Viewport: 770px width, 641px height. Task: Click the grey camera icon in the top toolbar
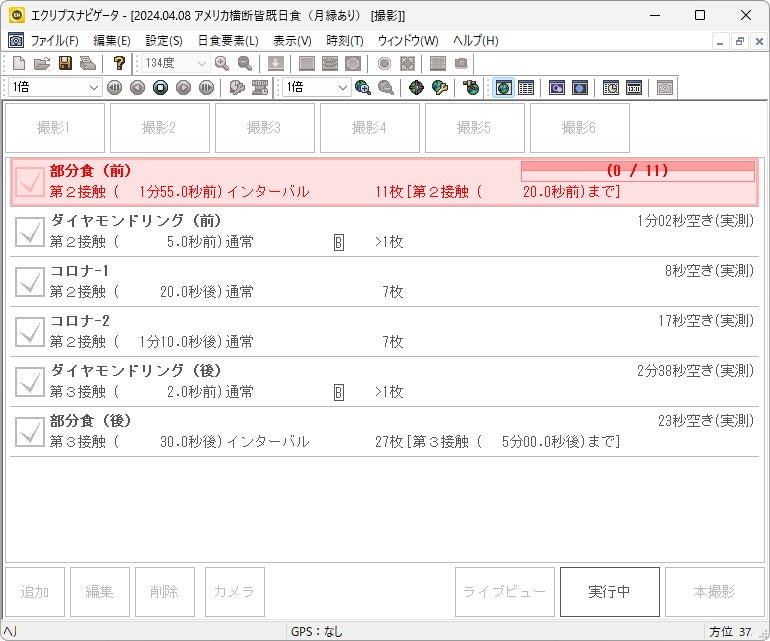coord(461,63)
